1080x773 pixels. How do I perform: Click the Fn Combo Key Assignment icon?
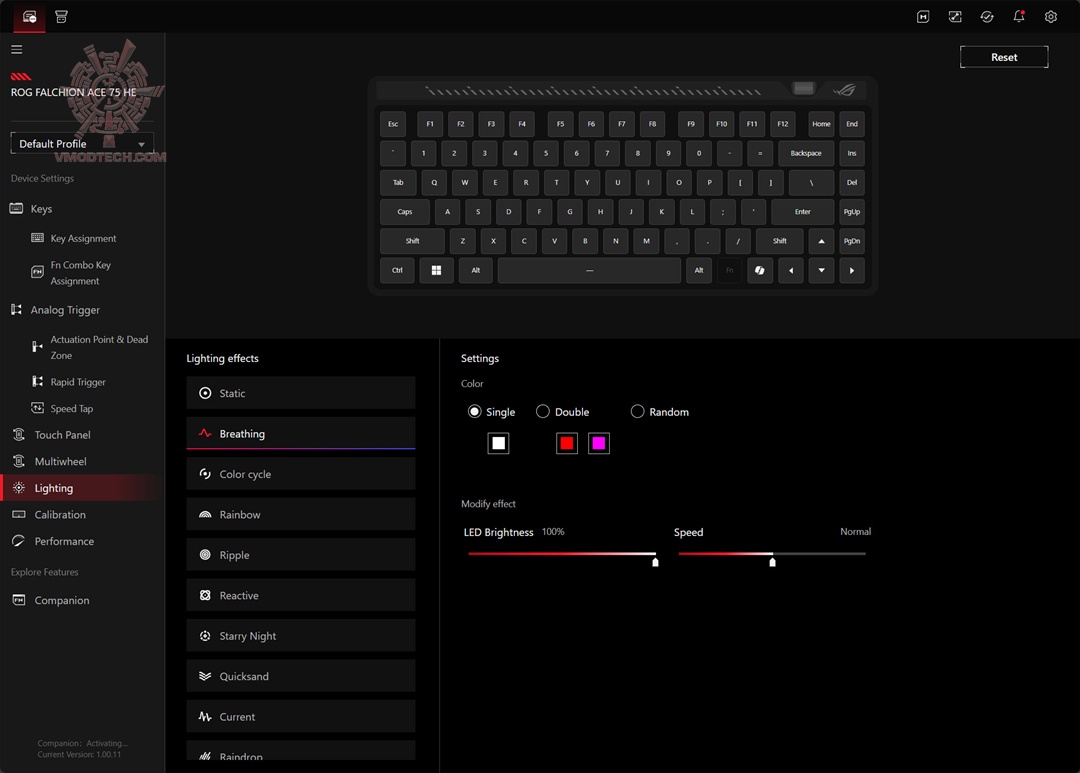(x=38, y=272)
